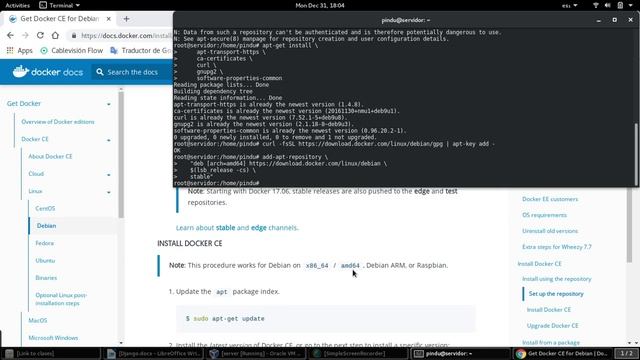Jump to Install using the repository
Image resolution: width=640 pixels, height=360 pixels.
[x=556, y=279]
